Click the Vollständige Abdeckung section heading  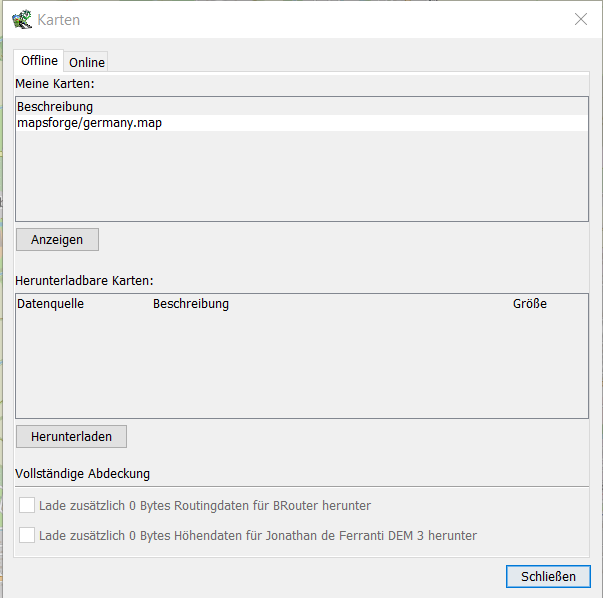83,474
